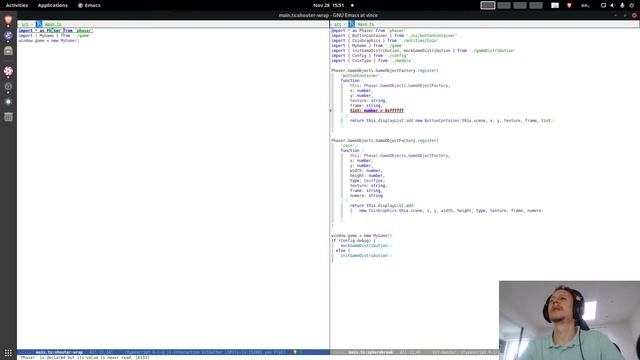This screenshot has width=640, height=360.
Task: Click 'window.game = new MyGame()' in right pane
Action: coord(362,236)
